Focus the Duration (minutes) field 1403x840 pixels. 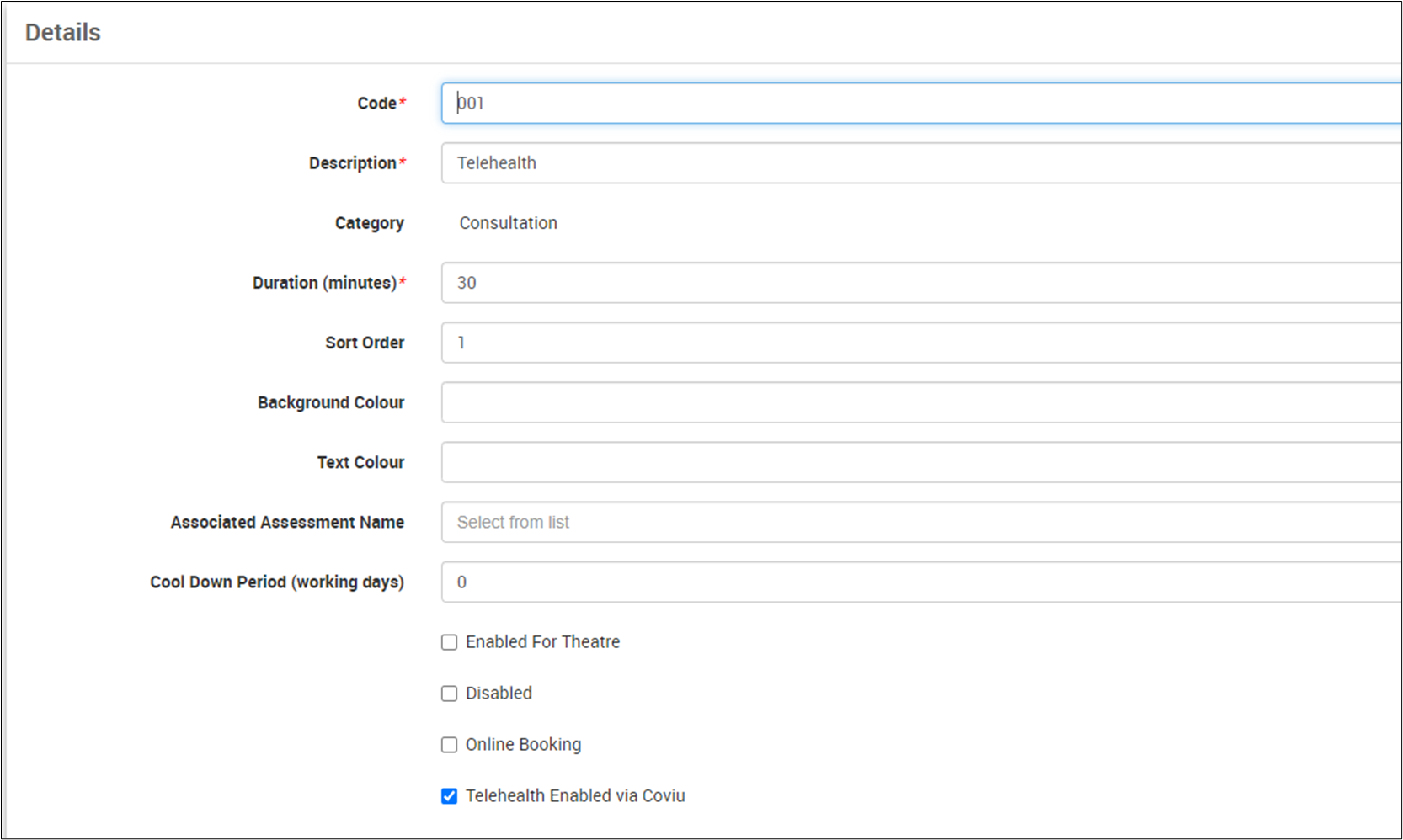[x=918, y=283]
